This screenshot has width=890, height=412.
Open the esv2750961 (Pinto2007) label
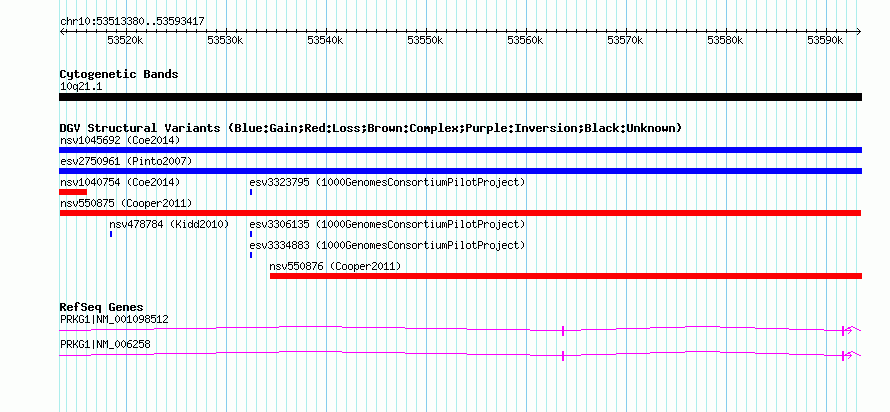tap(126, 161)
